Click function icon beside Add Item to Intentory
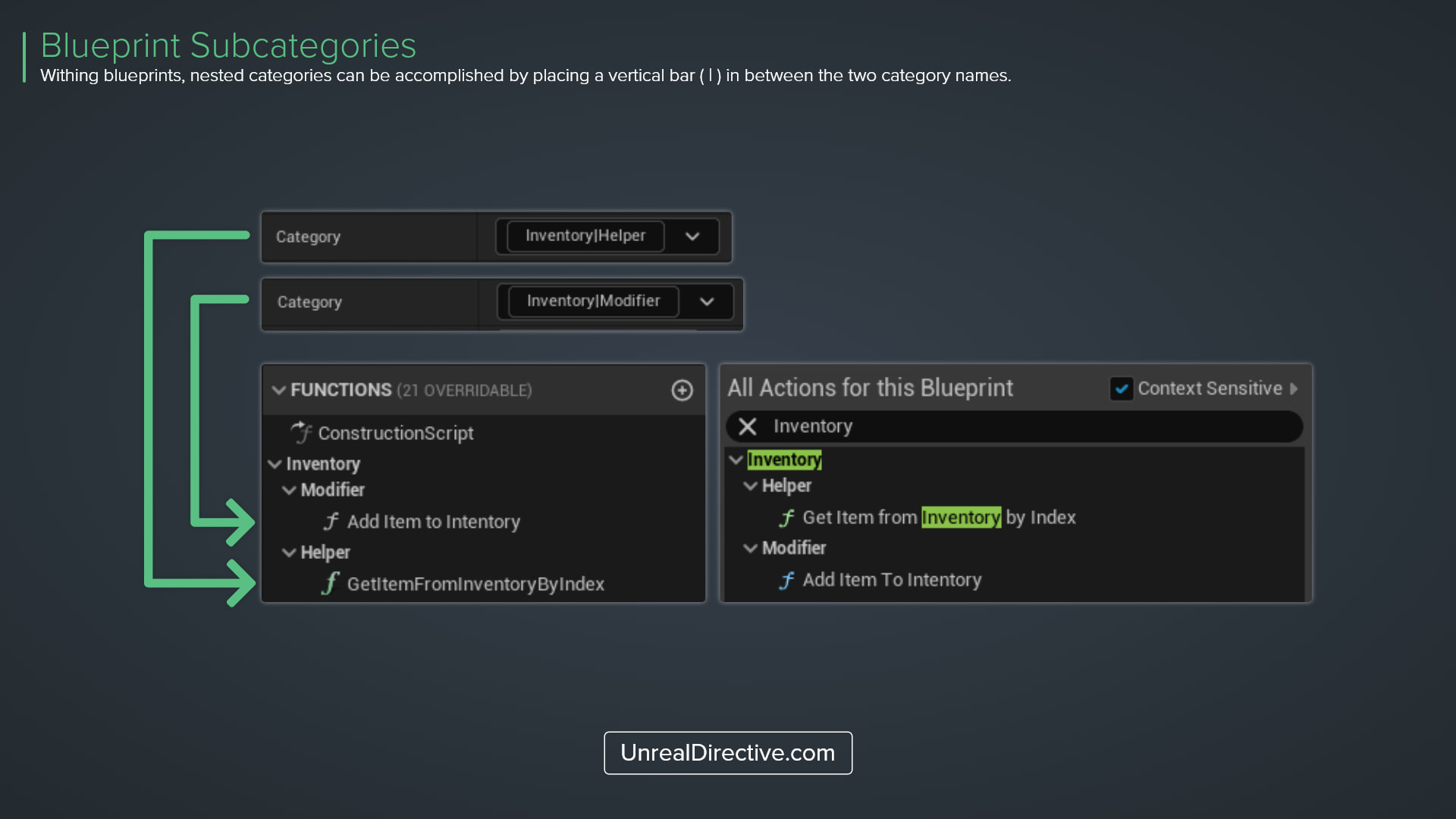 coord(331,521)
